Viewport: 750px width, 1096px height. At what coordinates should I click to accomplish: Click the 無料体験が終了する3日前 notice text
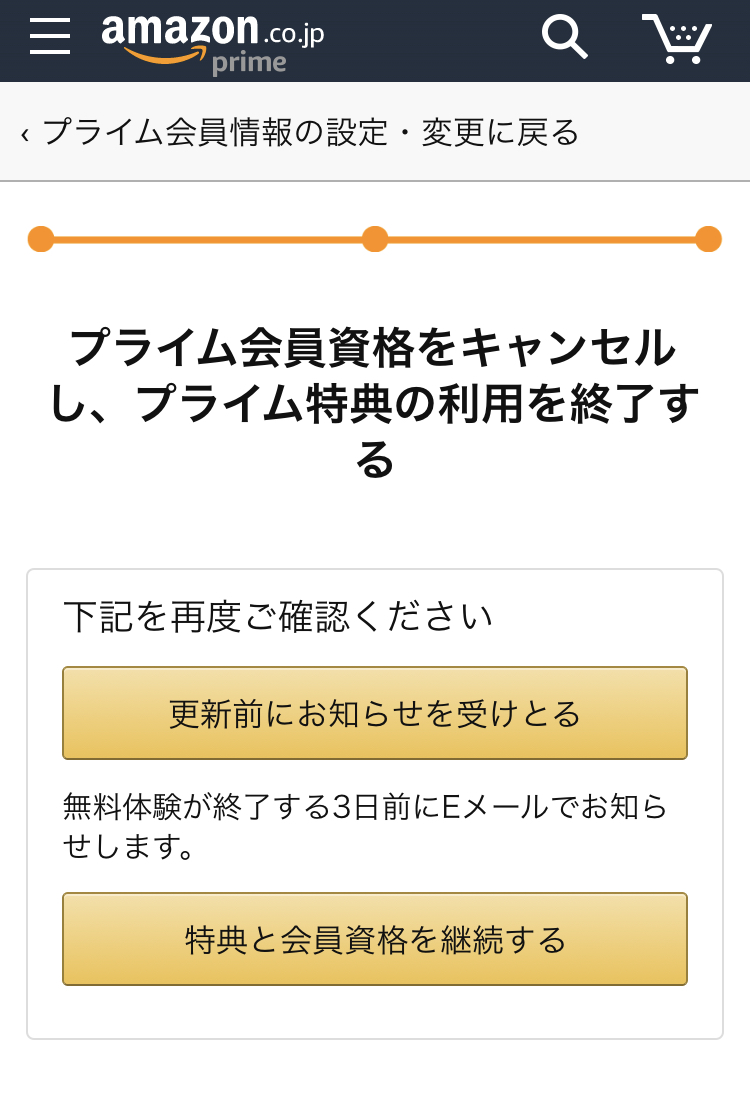pyautogui.click(x=364, y=826)
